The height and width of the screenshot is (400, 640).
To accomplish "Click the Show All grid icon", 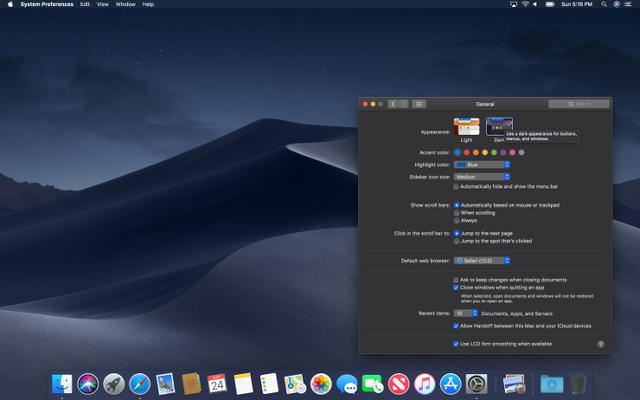I will 419,104.
